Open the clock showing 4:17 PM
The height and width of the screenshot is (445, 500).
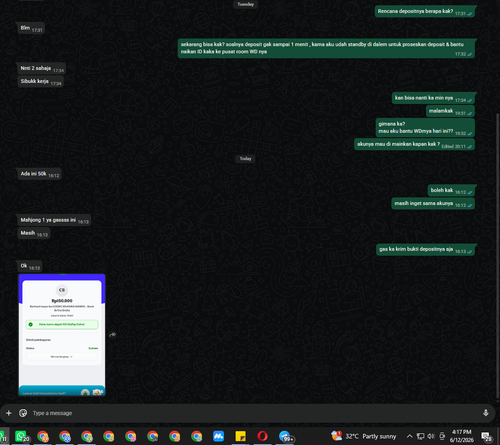[462, 436]
